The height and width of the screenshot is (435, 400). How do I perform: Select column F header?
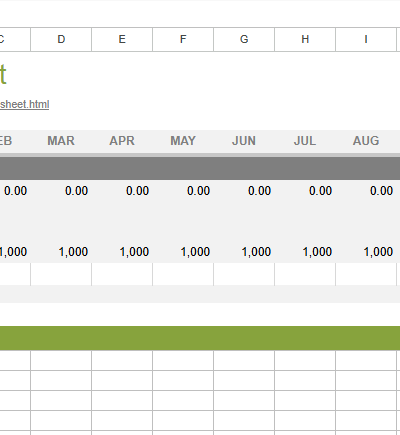click(x=183, y=39)
